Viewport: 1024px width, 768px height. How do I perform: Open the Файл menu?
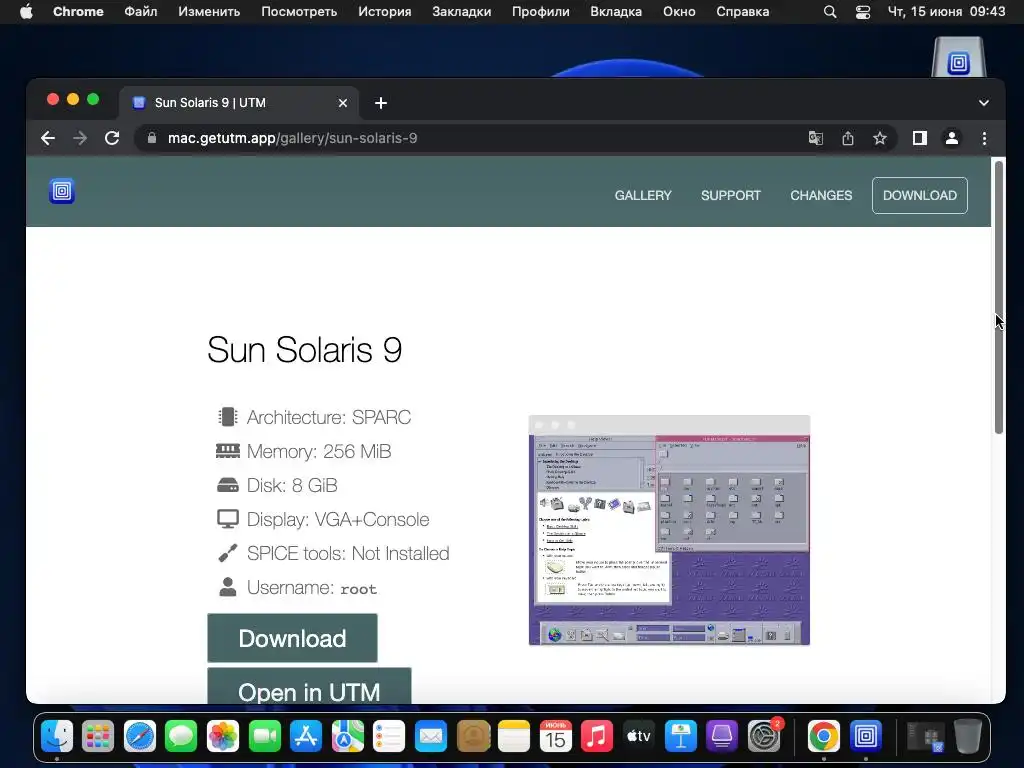(x=140, y=11)
